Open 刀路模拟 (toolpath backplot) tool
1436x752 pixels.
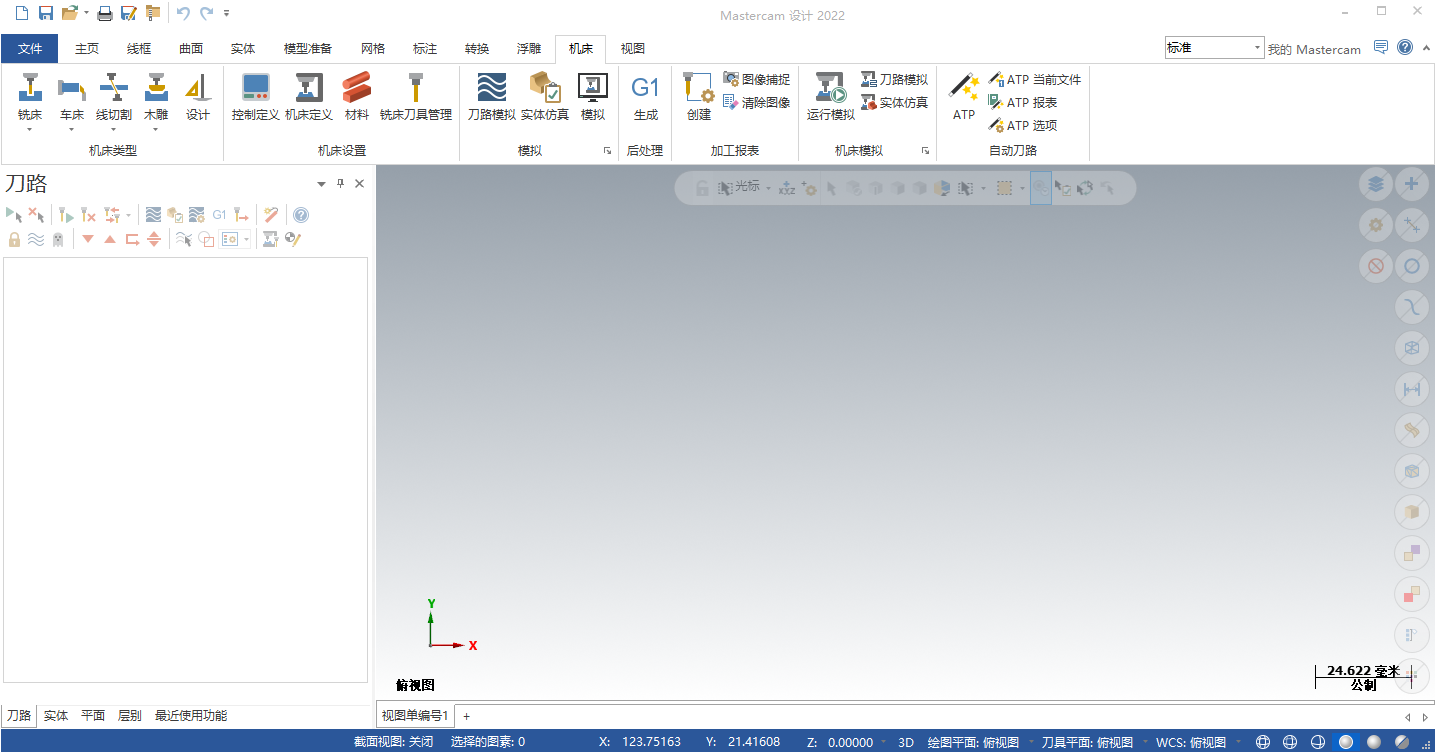pyautogui.click(x=490, y=95)
